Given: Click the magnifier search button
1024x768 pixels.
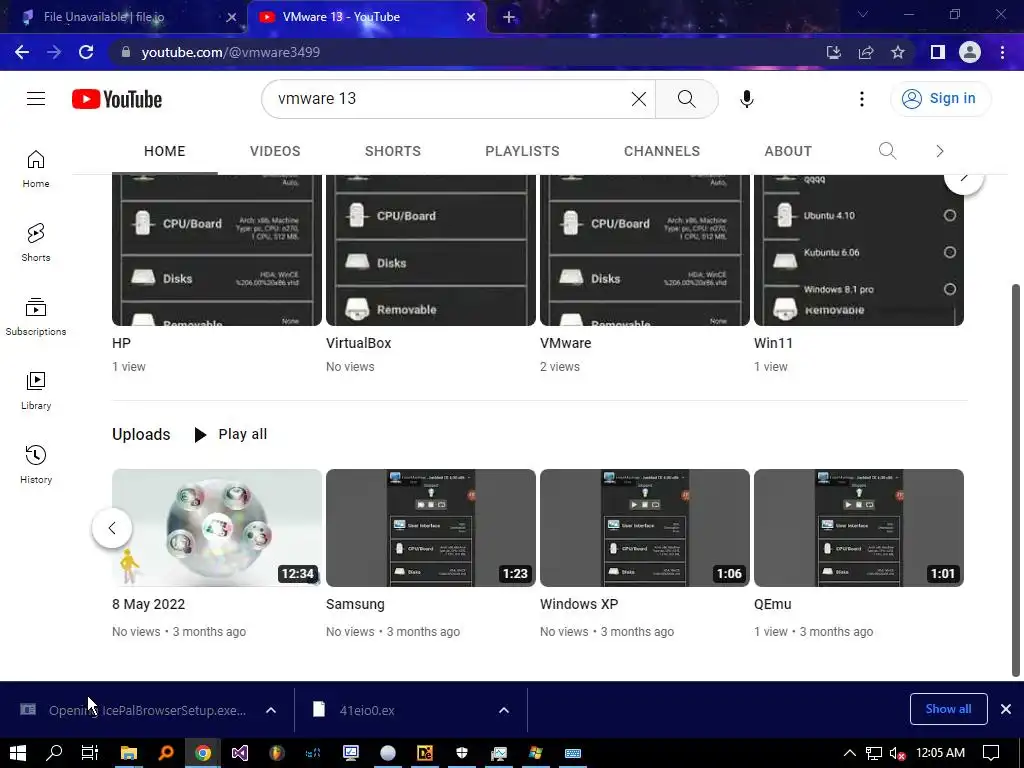Looking at the screenshot, I should pos(686,99).
